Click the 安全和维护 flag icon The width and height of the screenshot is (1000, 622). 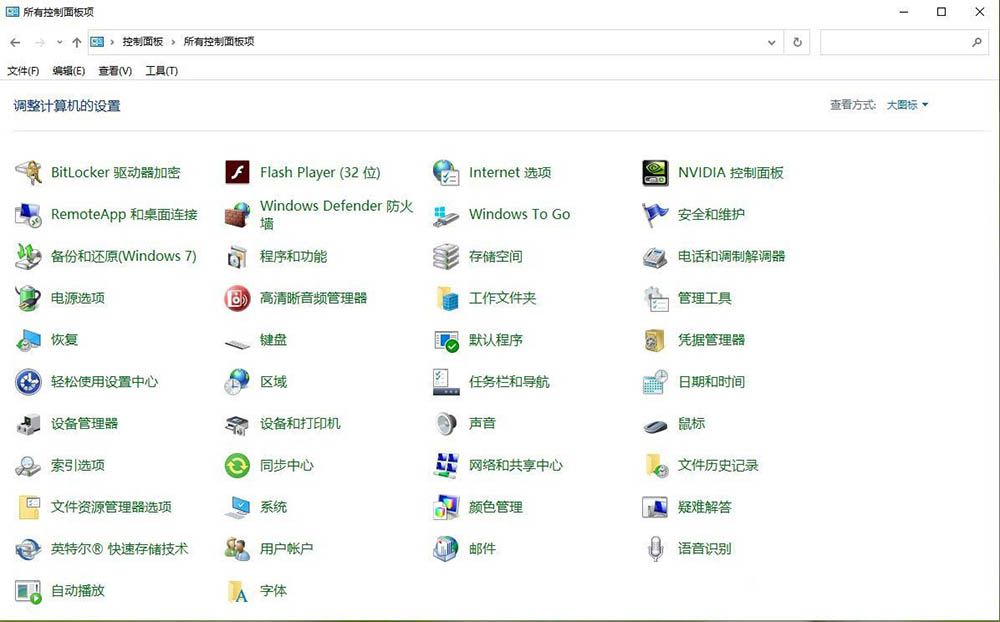tap(656, 214)
